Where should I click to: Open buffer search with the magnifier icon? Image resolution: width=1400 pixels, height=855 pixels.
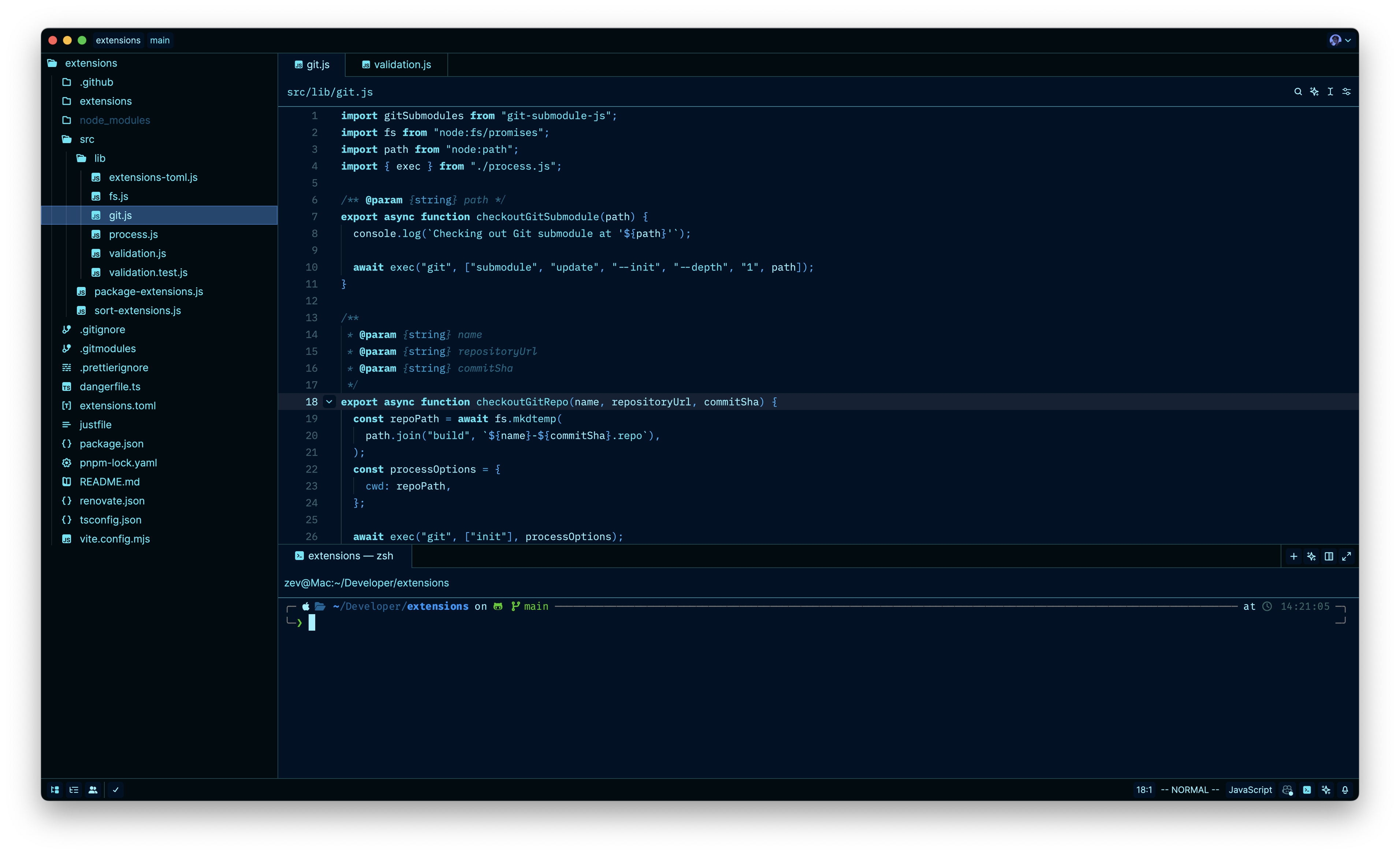pos(1298,92)
